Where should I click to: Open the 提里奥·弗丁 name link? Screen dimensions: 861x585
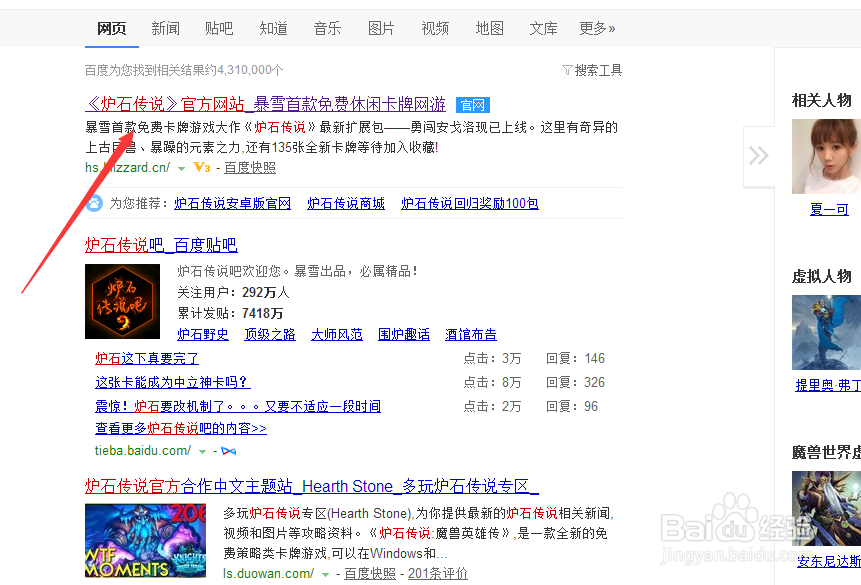(828, 386)
